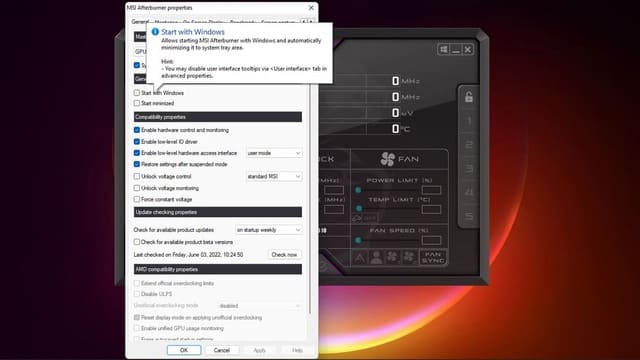Click the Apply button
This screenshot has height=360, width=640.
[260, 350]
